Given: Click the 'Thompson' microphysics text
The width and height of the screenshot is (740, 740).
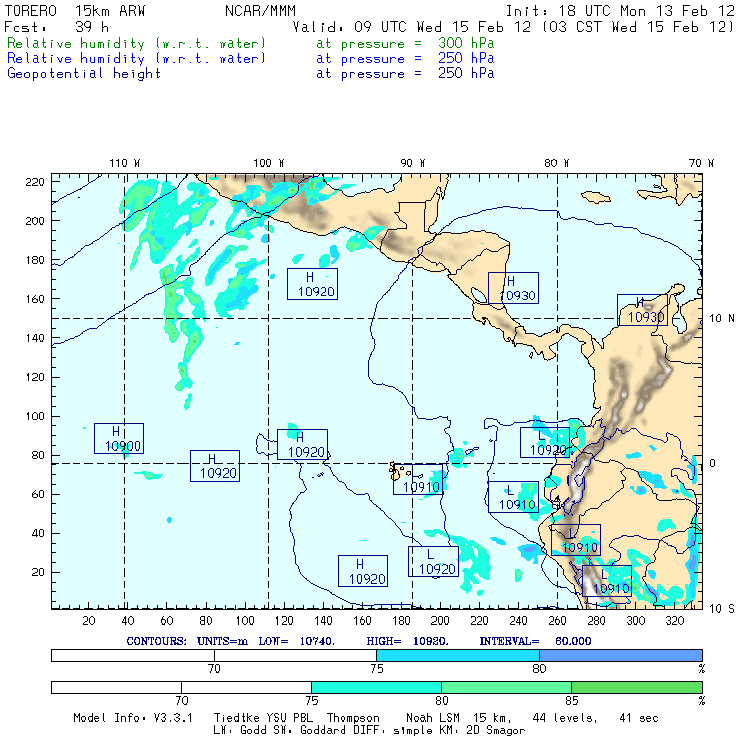Looking at the screenshot, I should 353,718.
